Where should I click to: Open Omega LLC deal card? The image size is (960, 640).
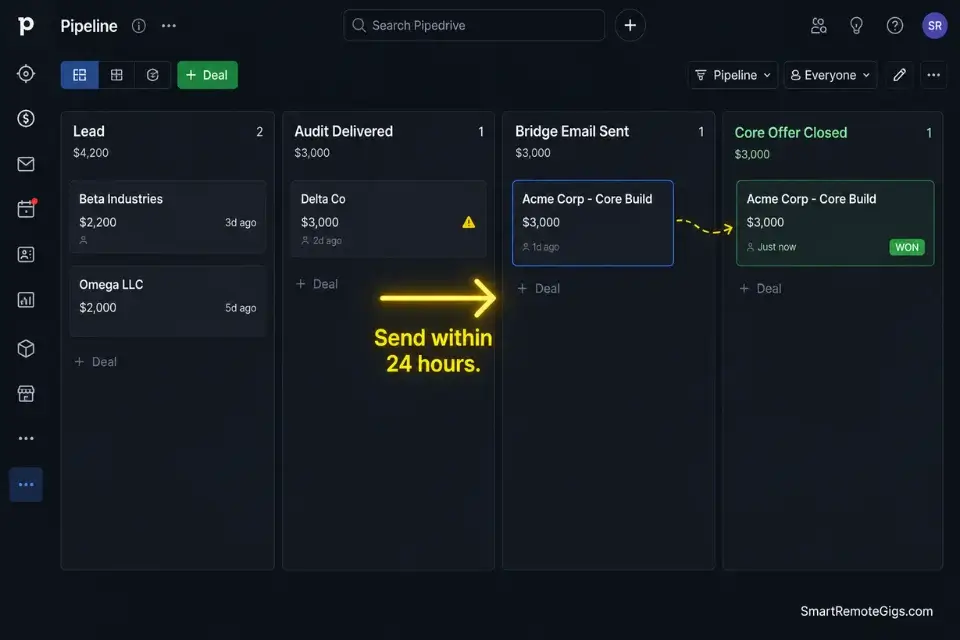pyautogui.click(x=168, y=301)
